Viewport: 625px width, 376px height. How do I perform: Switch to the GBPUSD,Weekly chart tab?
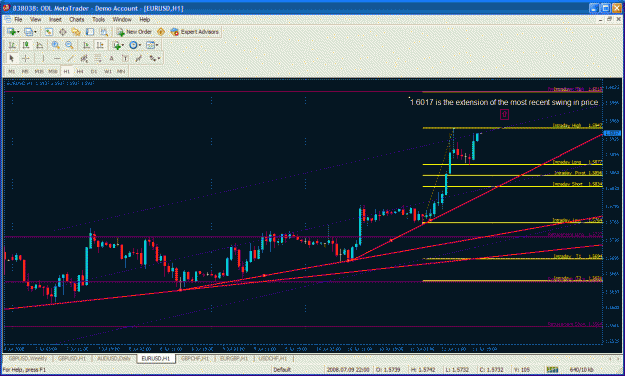(28, 358)
